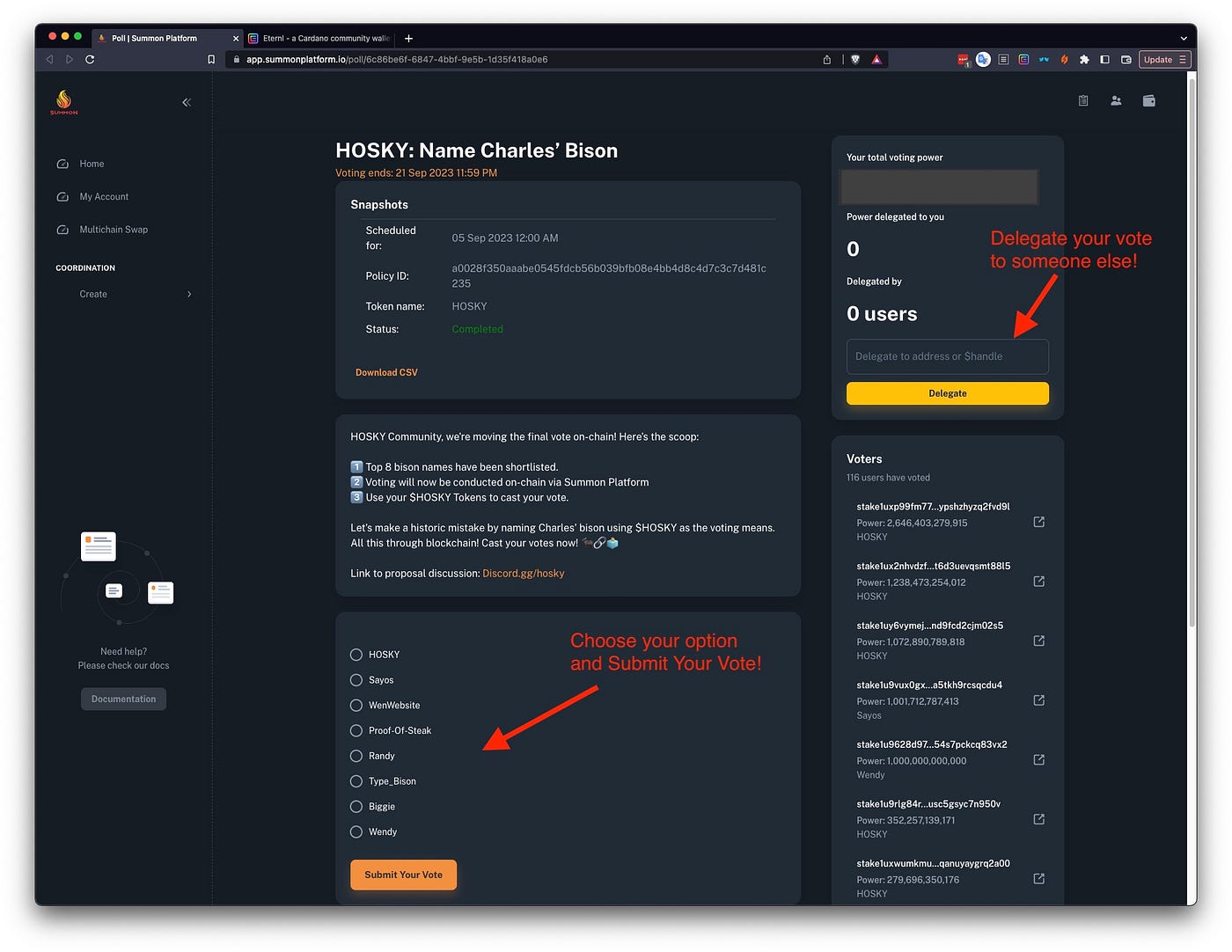Click the Multichain Swap sidebar icon
The image size is (1232, 952).
(62, 230)
